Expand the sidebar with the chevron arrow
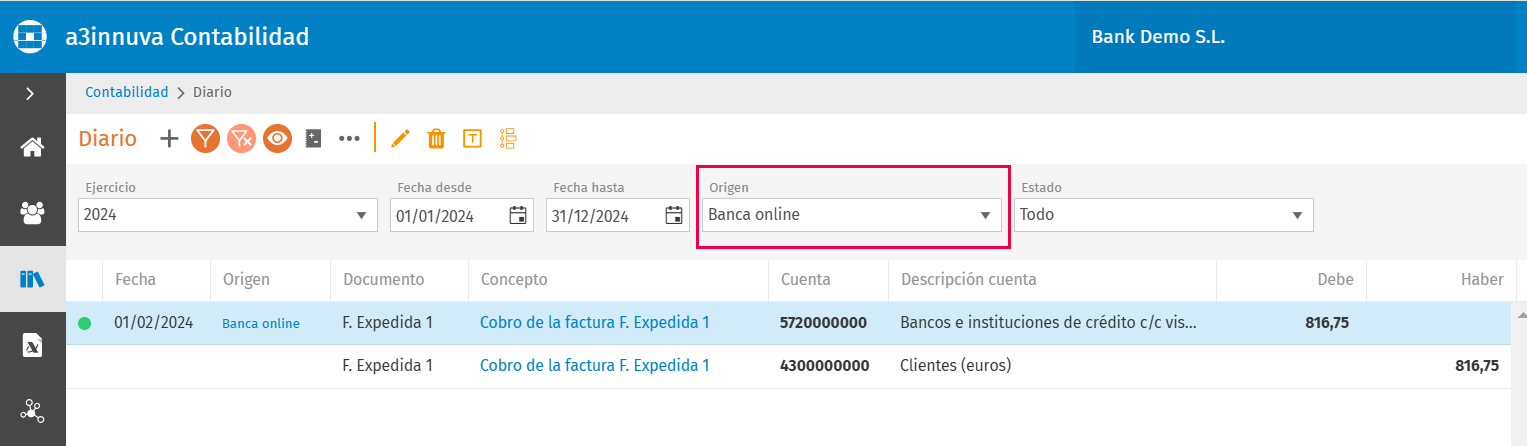This screenshot has width=1527, height=446. (x=30, y=93)
